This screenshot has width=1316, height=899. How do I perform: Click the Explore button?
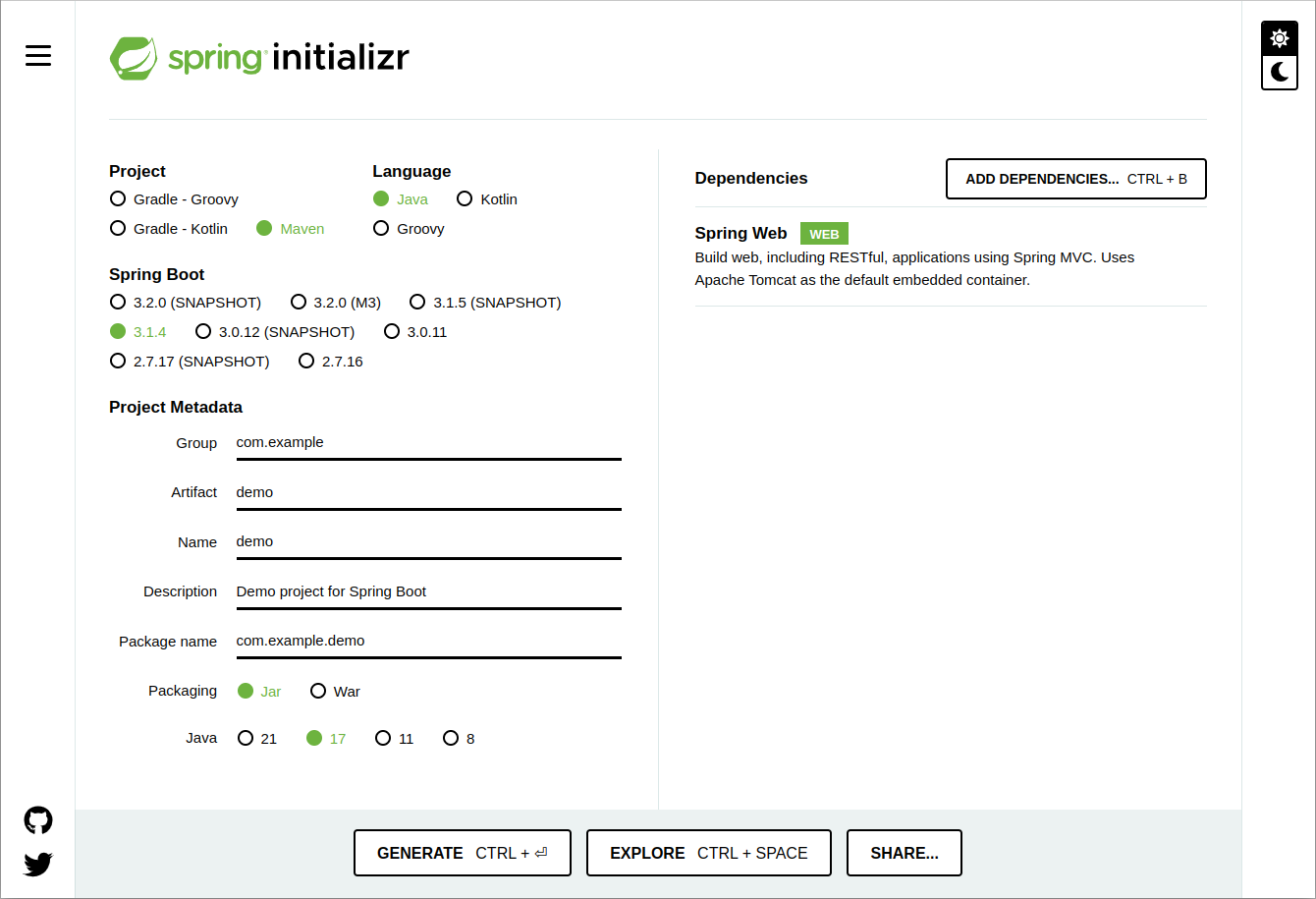coord(709,853)
